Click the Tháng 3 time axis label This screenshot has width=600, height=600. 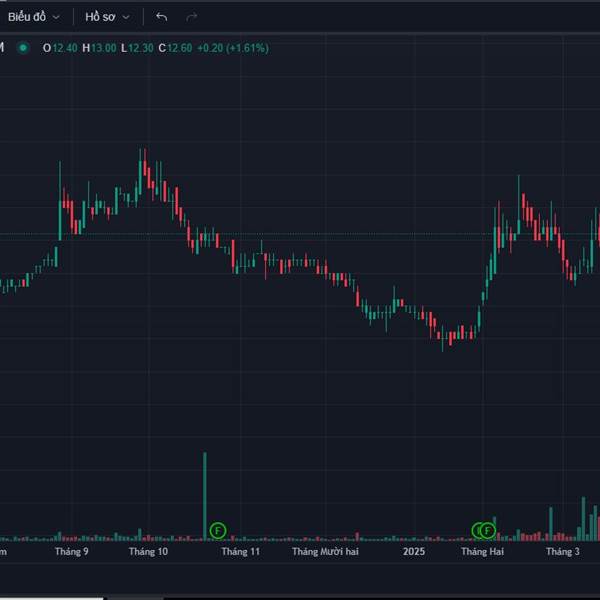[562, 551]
